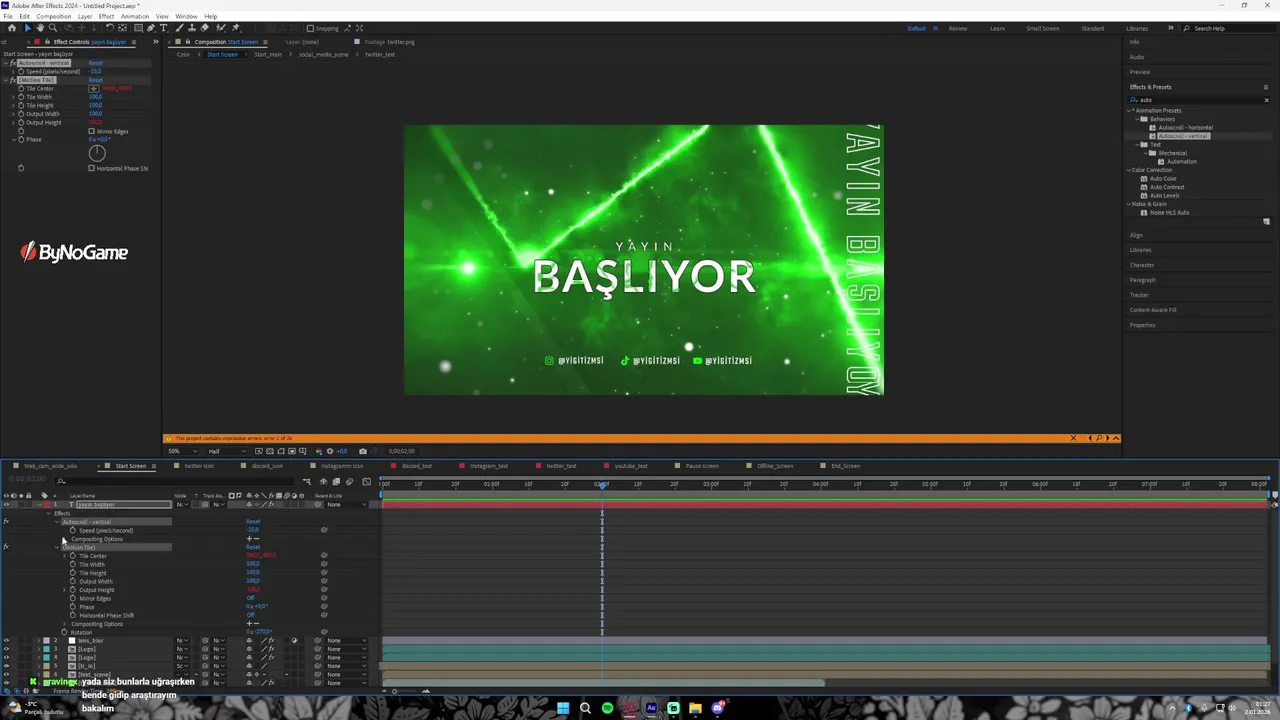Viewport: 1280px width, 720px height.
Task: Select the Rotation tool
Action: (x=109, y=28)
